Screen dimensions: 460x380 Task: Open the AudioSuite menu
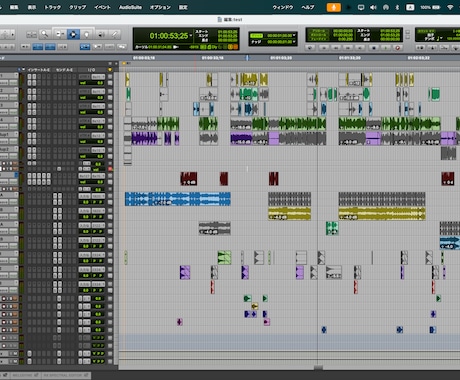click(x=130, y=7)
